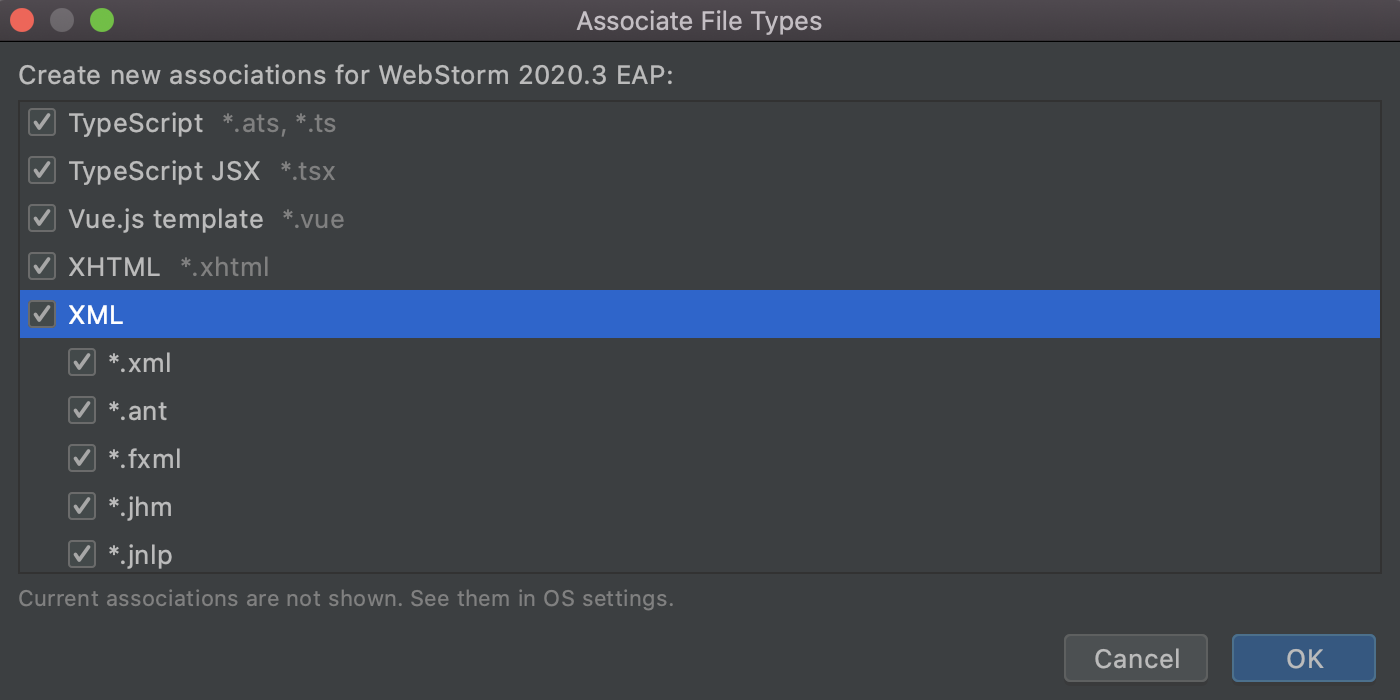Uncheck the XML group checkbox
The width and height of the screenshot is (1400, 700).
pyautogui.click(x=42, y=315)
